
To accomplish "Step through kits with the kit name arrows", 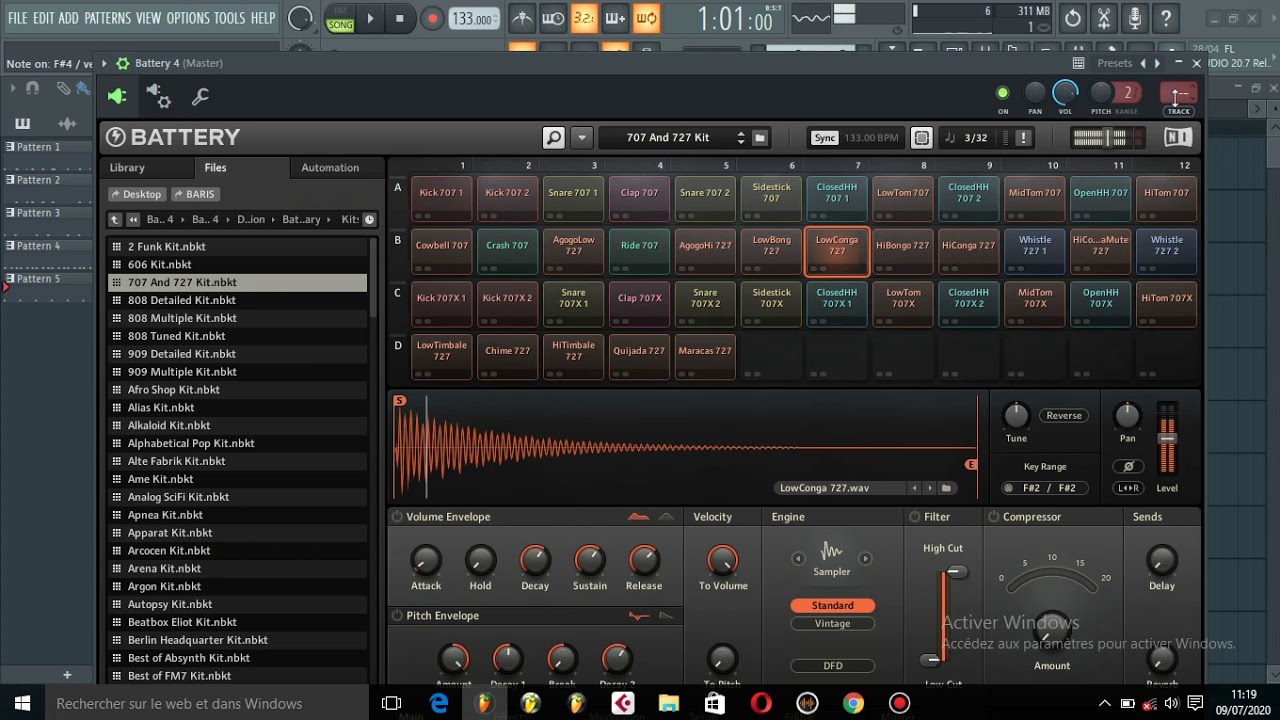I will (741, 138).
